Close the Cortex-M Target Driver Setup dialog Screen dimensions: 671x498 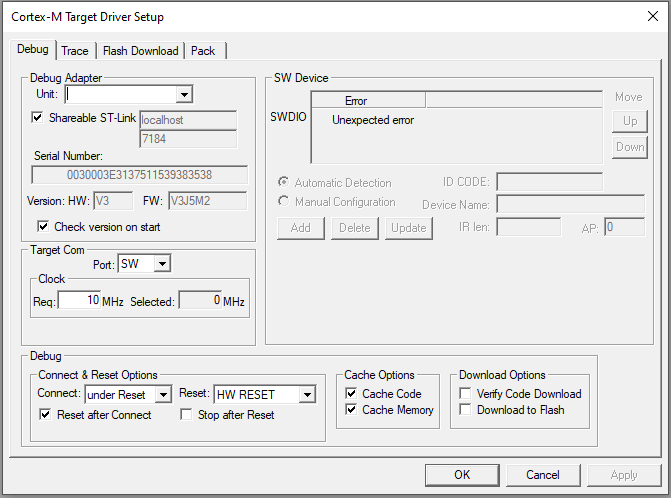pos(653,17)
